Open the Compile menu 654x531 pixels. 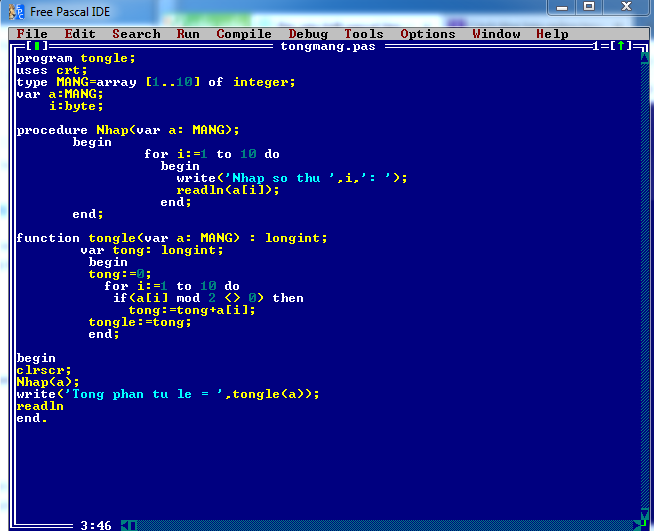[x=244, y=34]
